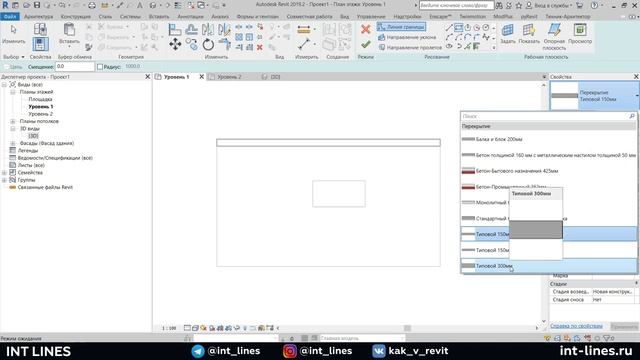Open the Type Properties icon above Свойства
This screenshot has width=640, height=360.
(40, 29)
